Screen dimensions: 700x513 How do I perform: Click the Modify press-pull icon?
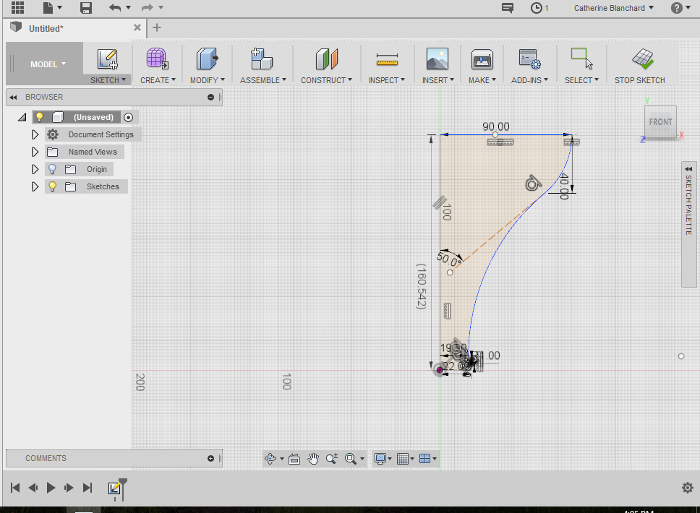(207, 59)
